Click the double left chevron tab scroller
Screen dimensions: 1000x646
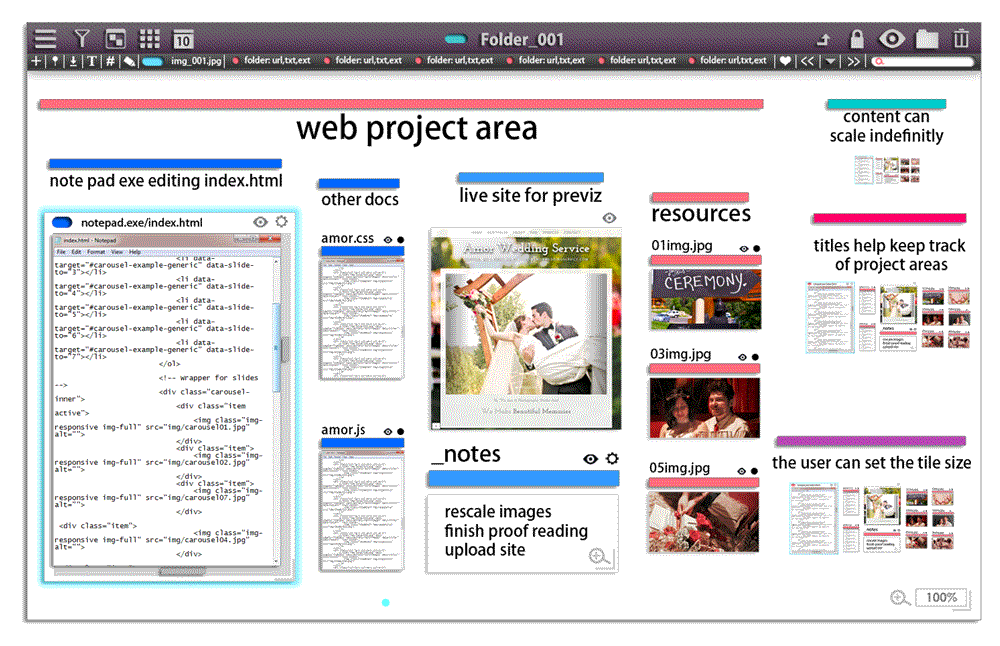point(808,61)
